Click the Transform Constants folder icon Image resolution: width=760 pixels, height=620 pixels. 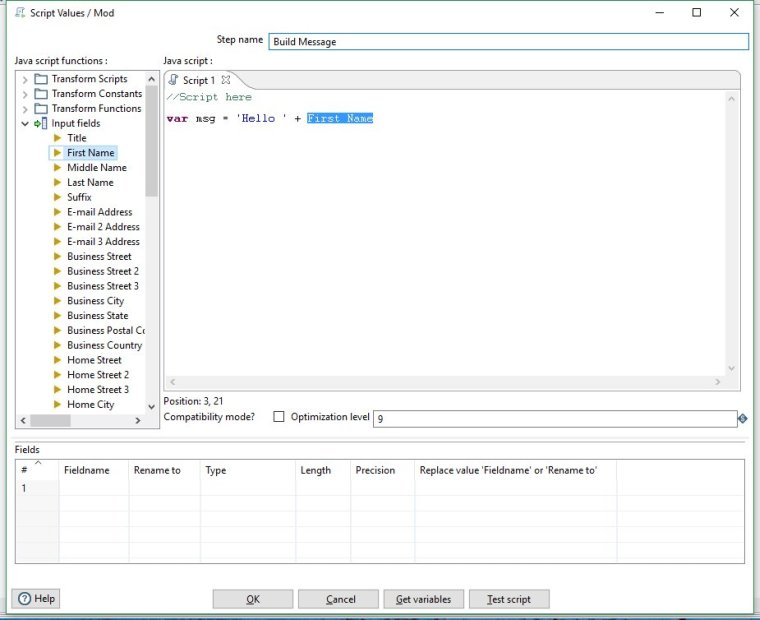tap(41, 94)
